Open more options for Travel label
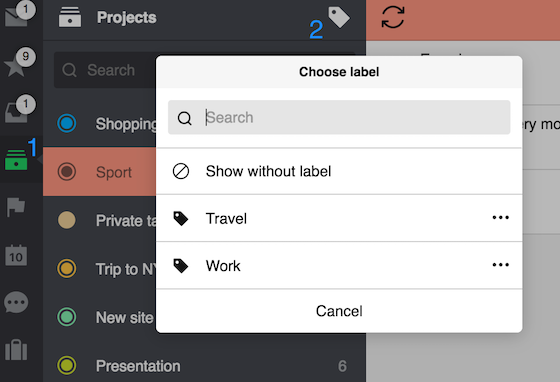The width and height of the screenshot is (560, 382). click(500, 217)
